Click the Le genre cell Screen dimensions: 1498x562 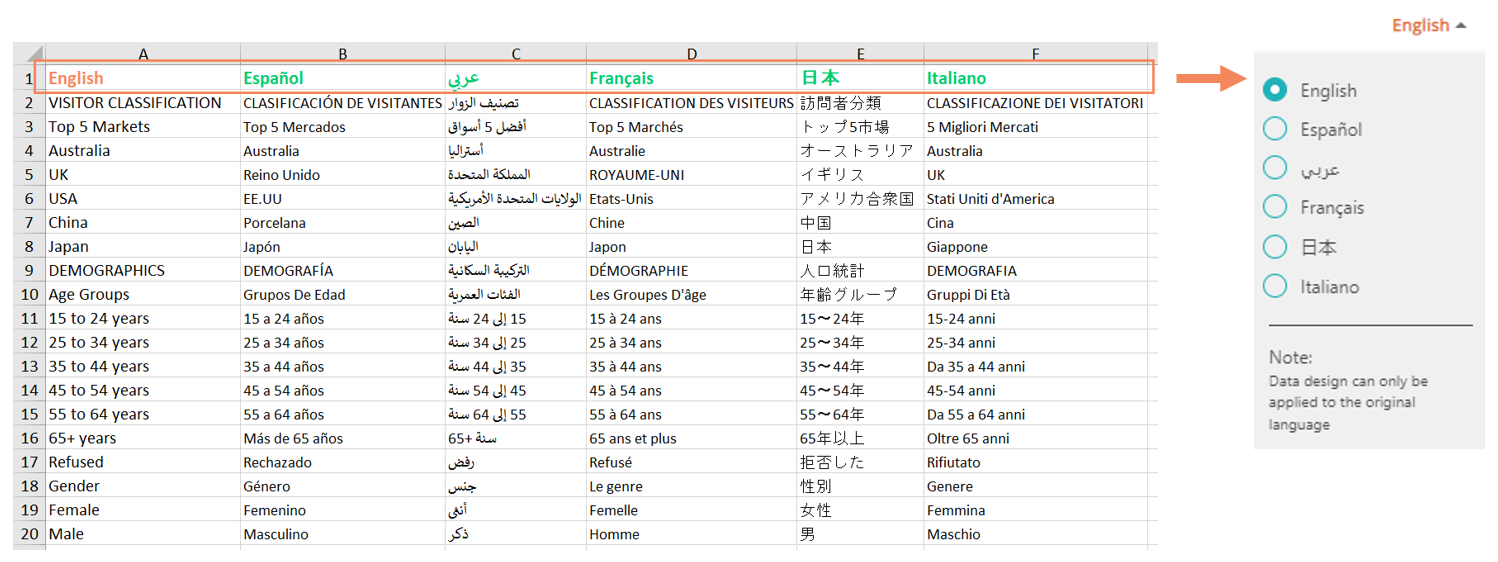coord(692,486)
